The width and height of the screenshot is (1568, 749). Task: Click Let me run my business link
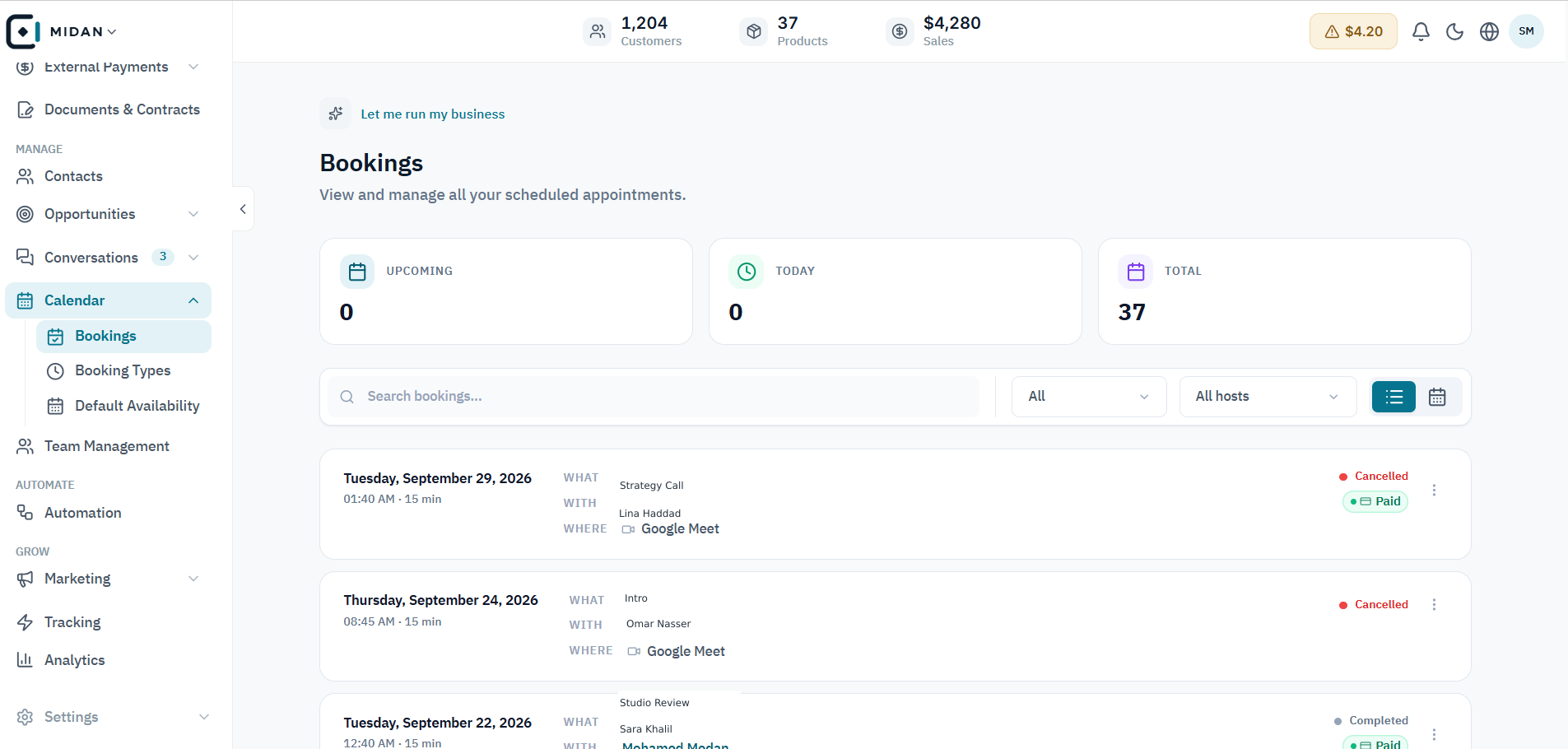pos(432,114)
